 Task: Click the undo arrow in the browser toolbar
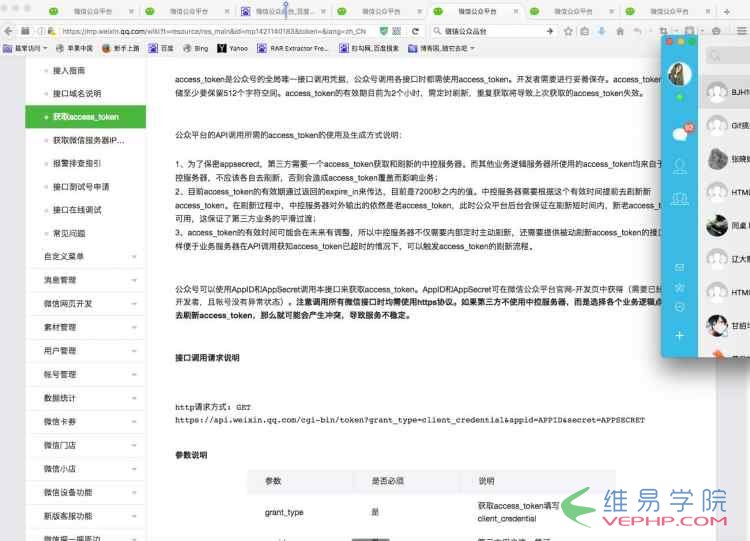(638, 31)
